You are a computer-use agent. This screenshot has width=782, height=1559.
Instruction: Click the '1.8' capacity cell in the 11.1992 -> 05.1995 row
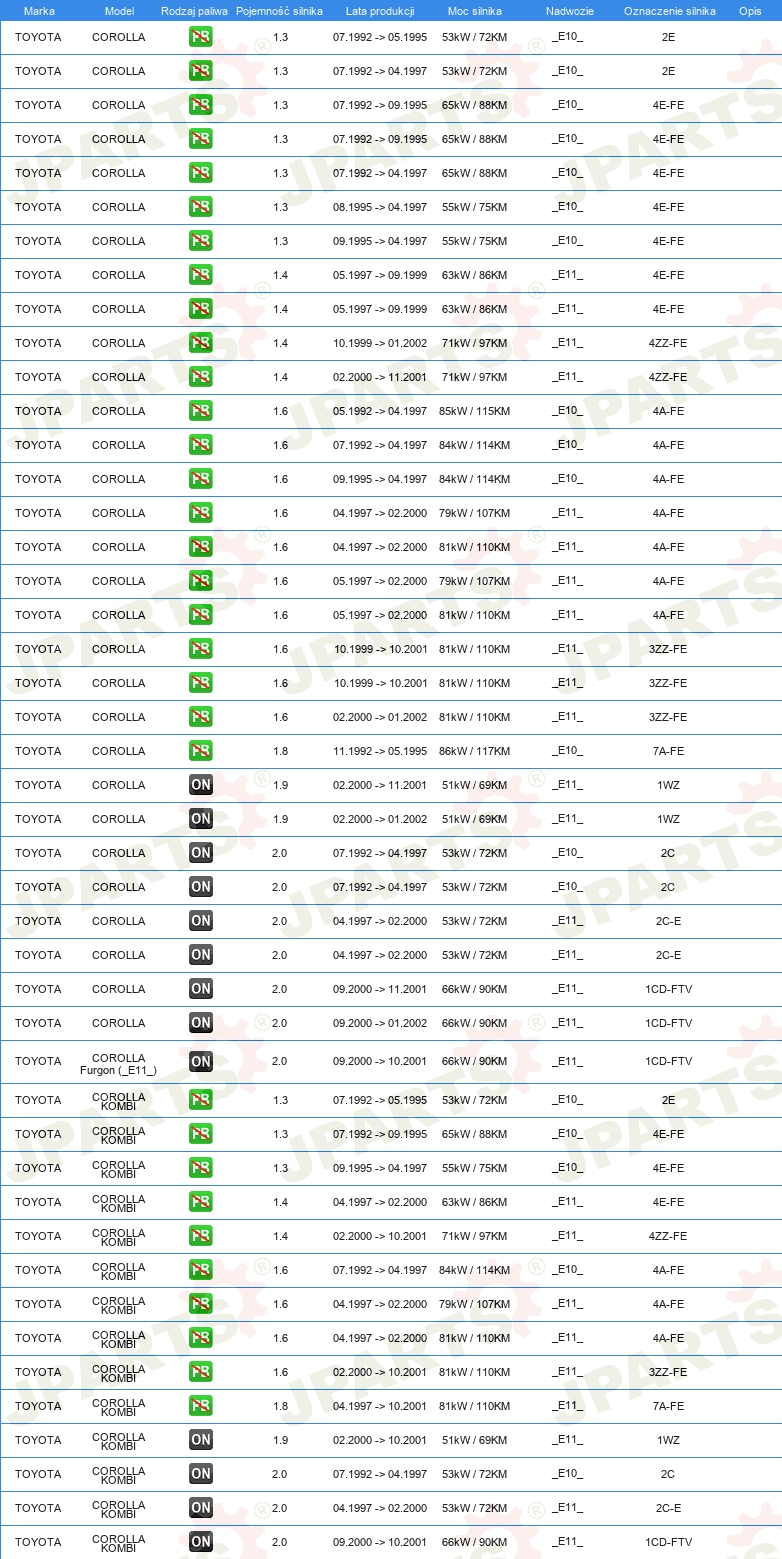(280, 751)
